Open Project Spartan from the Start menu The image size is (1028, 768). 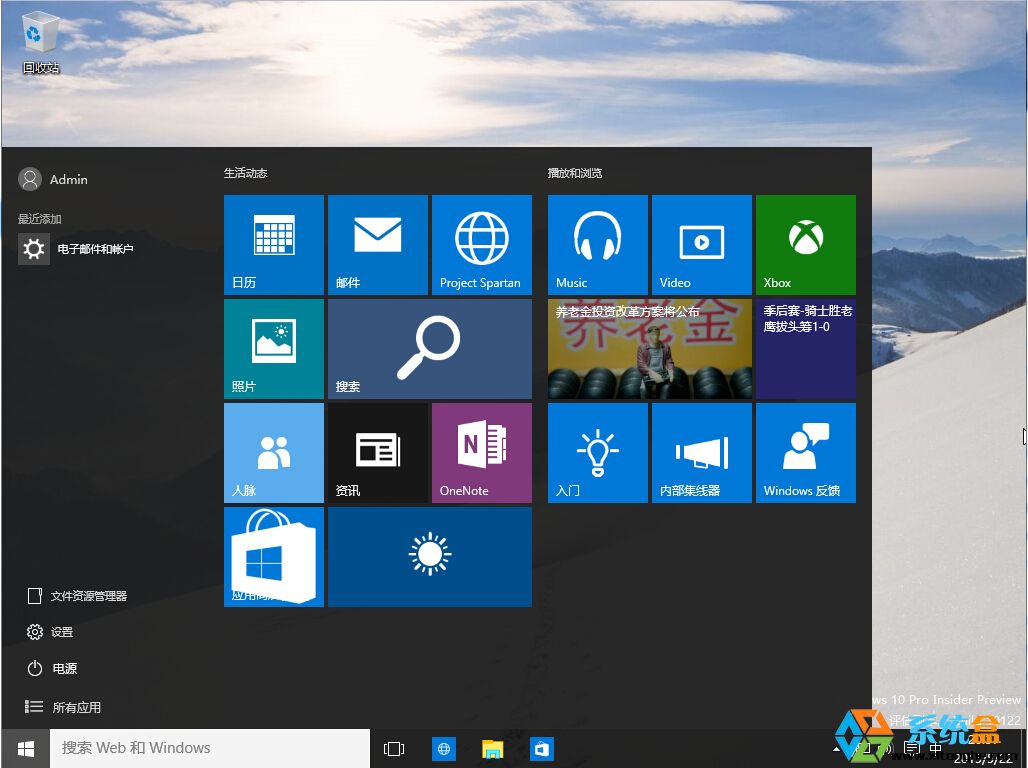point(481,244)
